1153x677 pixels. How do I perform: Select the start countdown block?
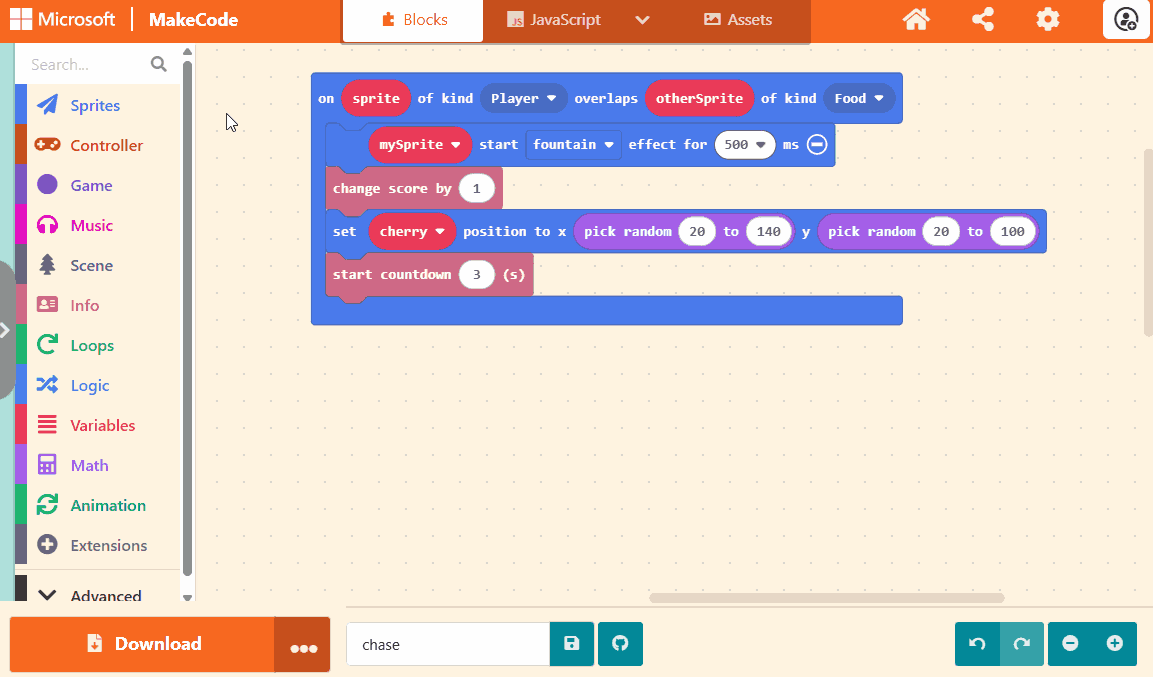click(x=393, y=274)
